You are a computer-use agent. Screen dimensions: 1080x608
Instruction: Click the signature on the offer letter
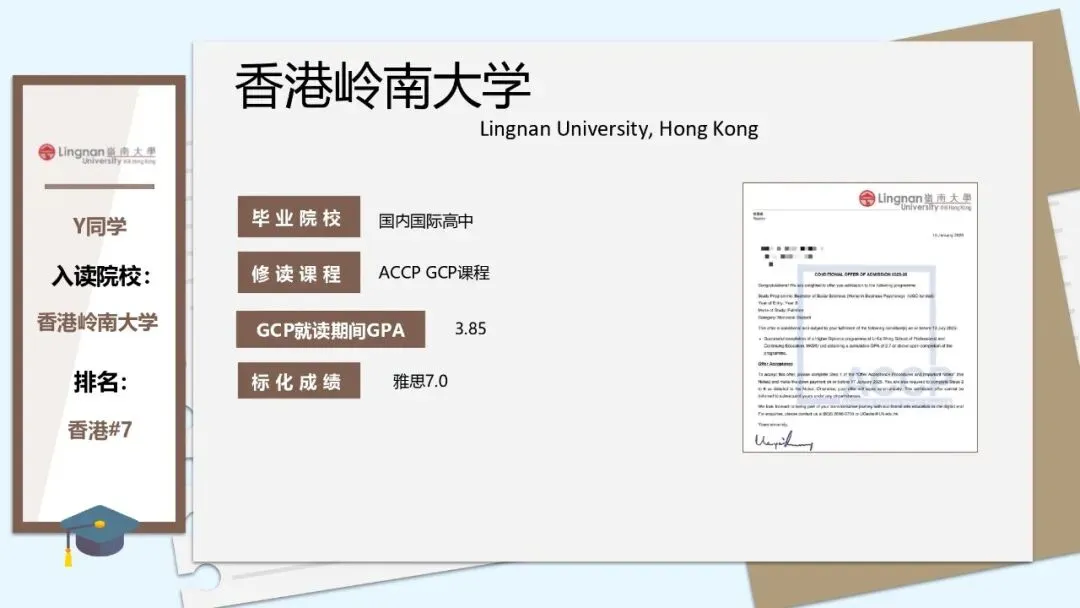(784, 441)
